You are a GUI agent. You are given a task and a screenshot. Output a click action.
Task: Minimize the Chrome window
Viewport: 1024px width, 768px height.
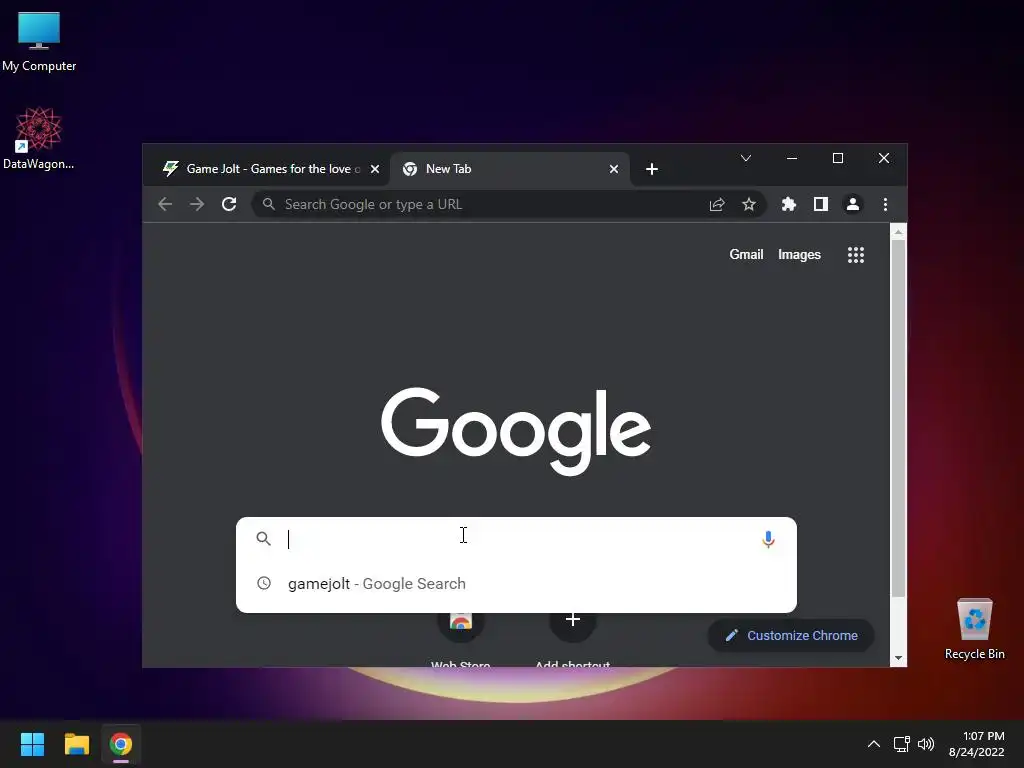(x=792, y=159)
